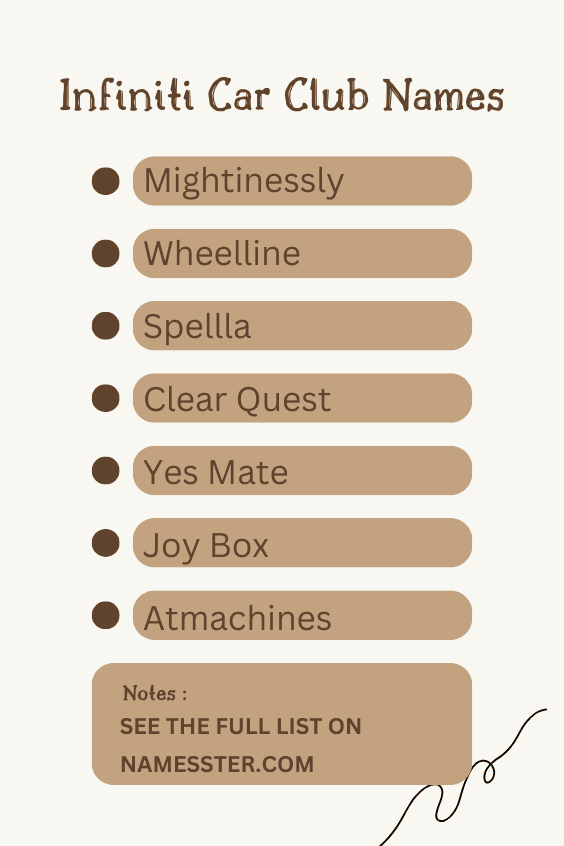This screenshot has width=564, height=846.
Task: Click the bullet dot beside Joy Box
Action: coord(106,542)
